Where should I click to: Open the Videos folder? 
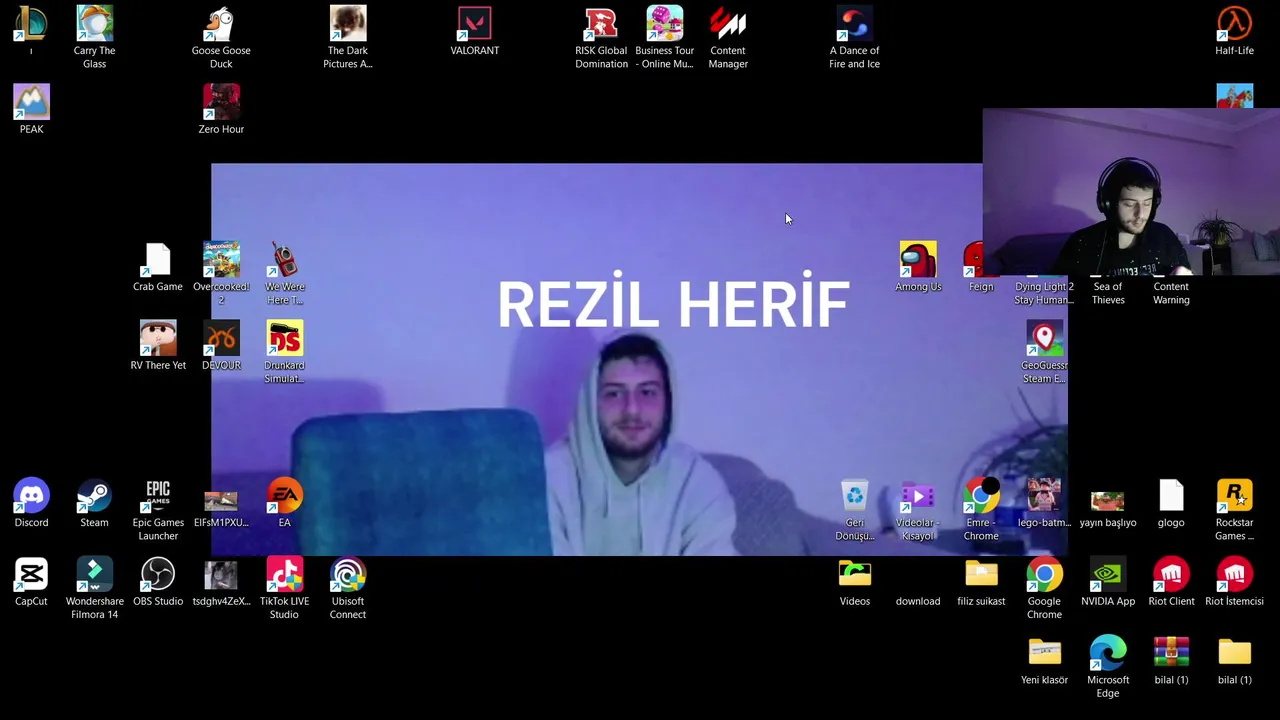854,575
